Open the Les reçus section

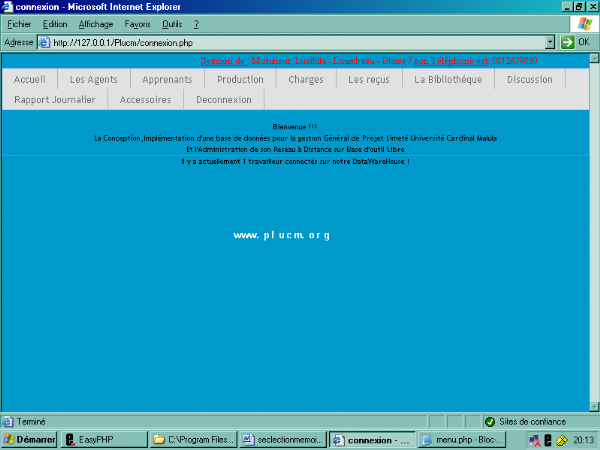click(x=368, y=79)
